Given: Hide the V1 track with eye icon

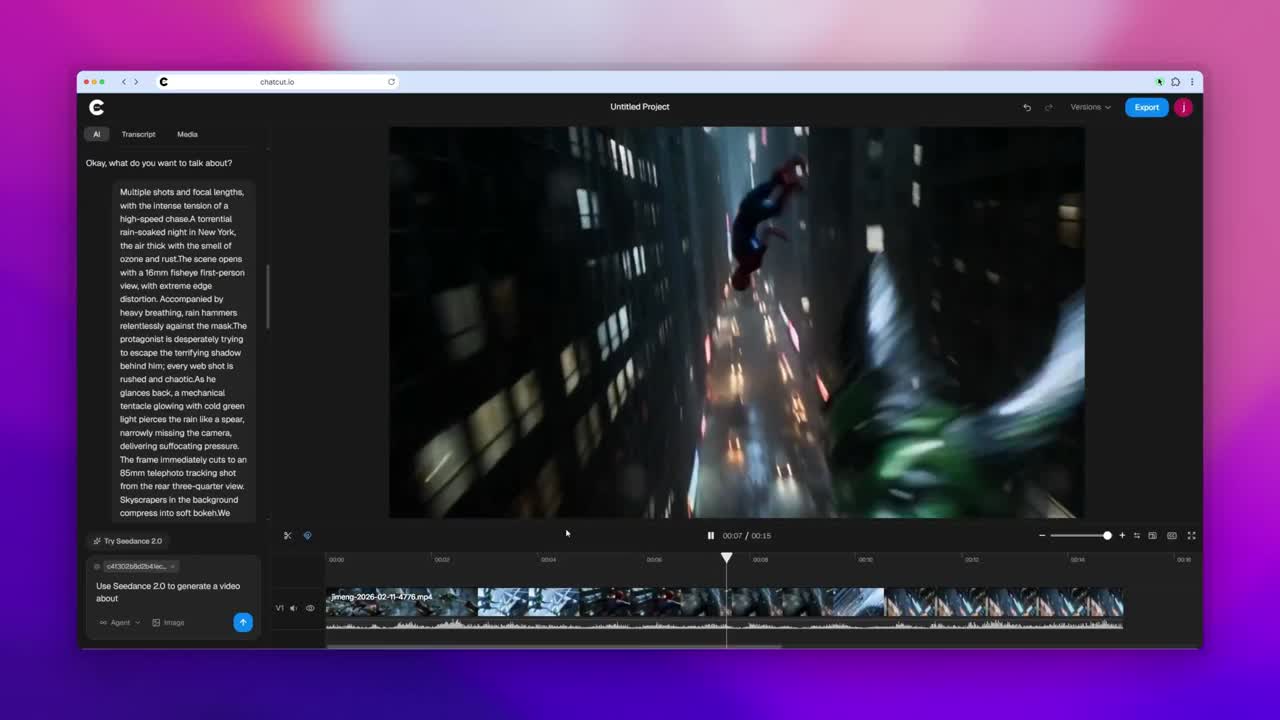Looking at the screenshot, I should point(310,608).
